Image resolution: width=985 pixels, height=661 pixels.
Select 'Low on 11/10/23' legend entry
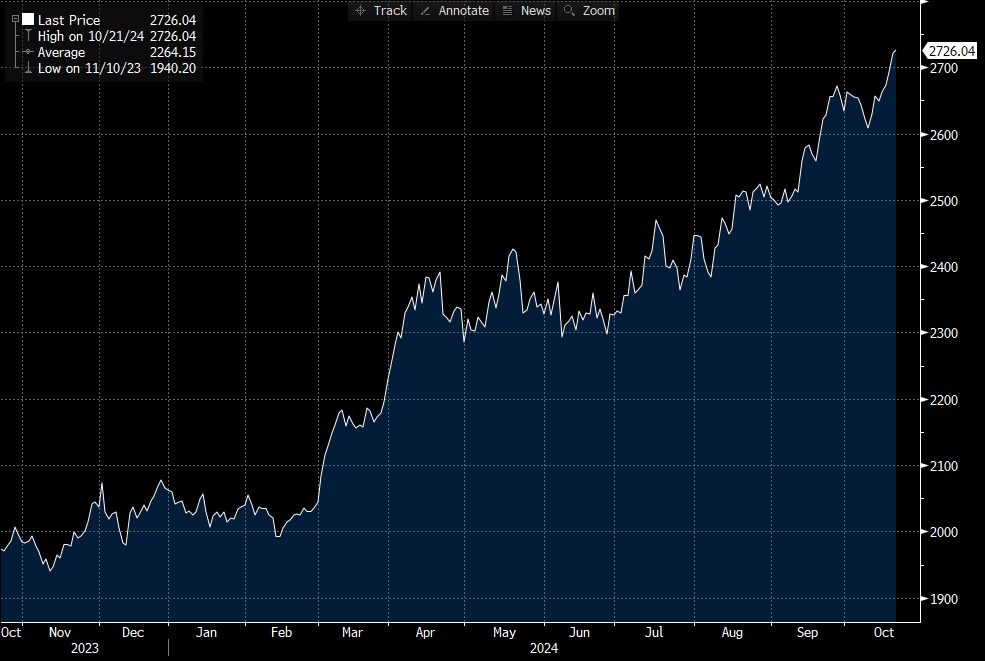[x=89, y=68]
